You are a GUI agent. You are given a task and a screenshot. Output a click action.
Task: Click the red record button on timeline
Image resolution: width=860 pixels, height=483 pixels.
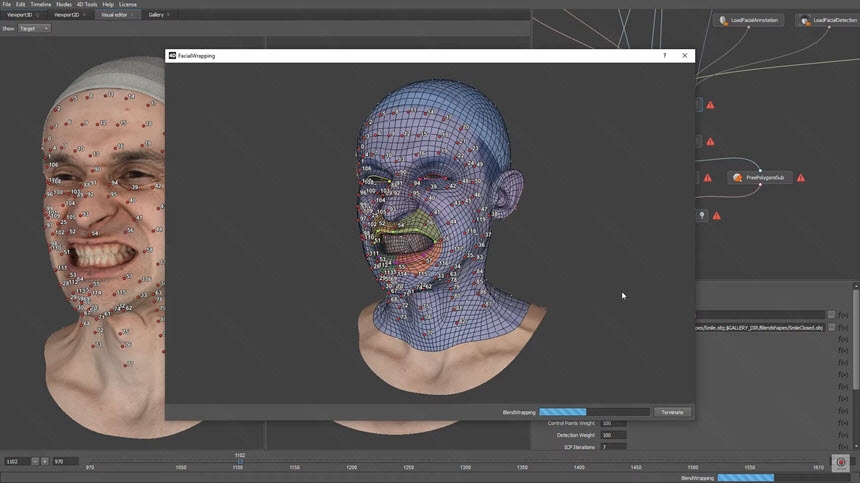click(841, 463)
